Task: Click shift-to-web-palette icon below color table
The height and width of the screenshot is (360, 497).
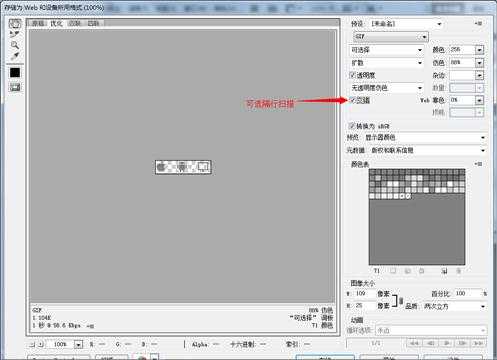Action: (x=407, y=271)
